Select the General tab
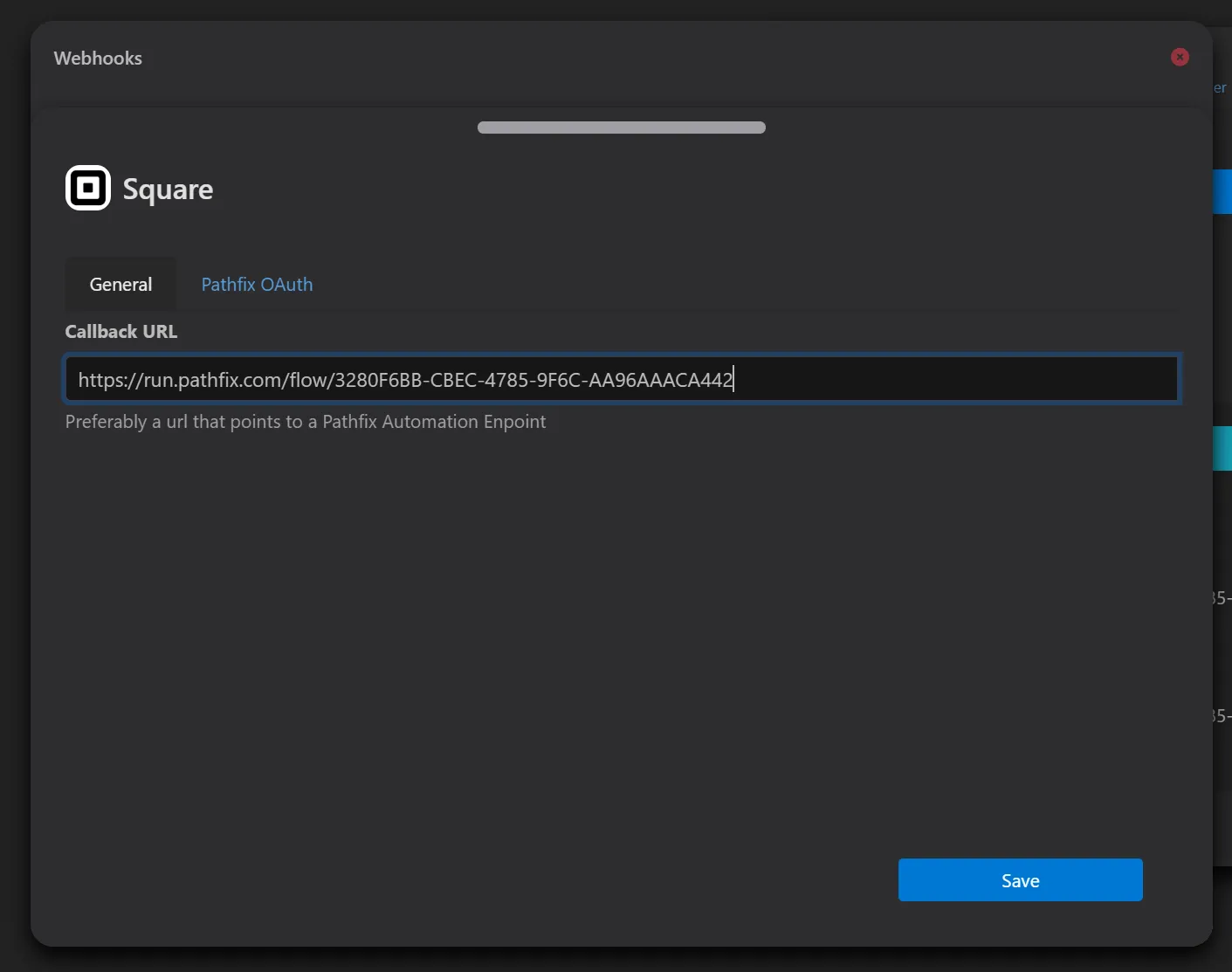1232x972 pixels. click(120, 284)
